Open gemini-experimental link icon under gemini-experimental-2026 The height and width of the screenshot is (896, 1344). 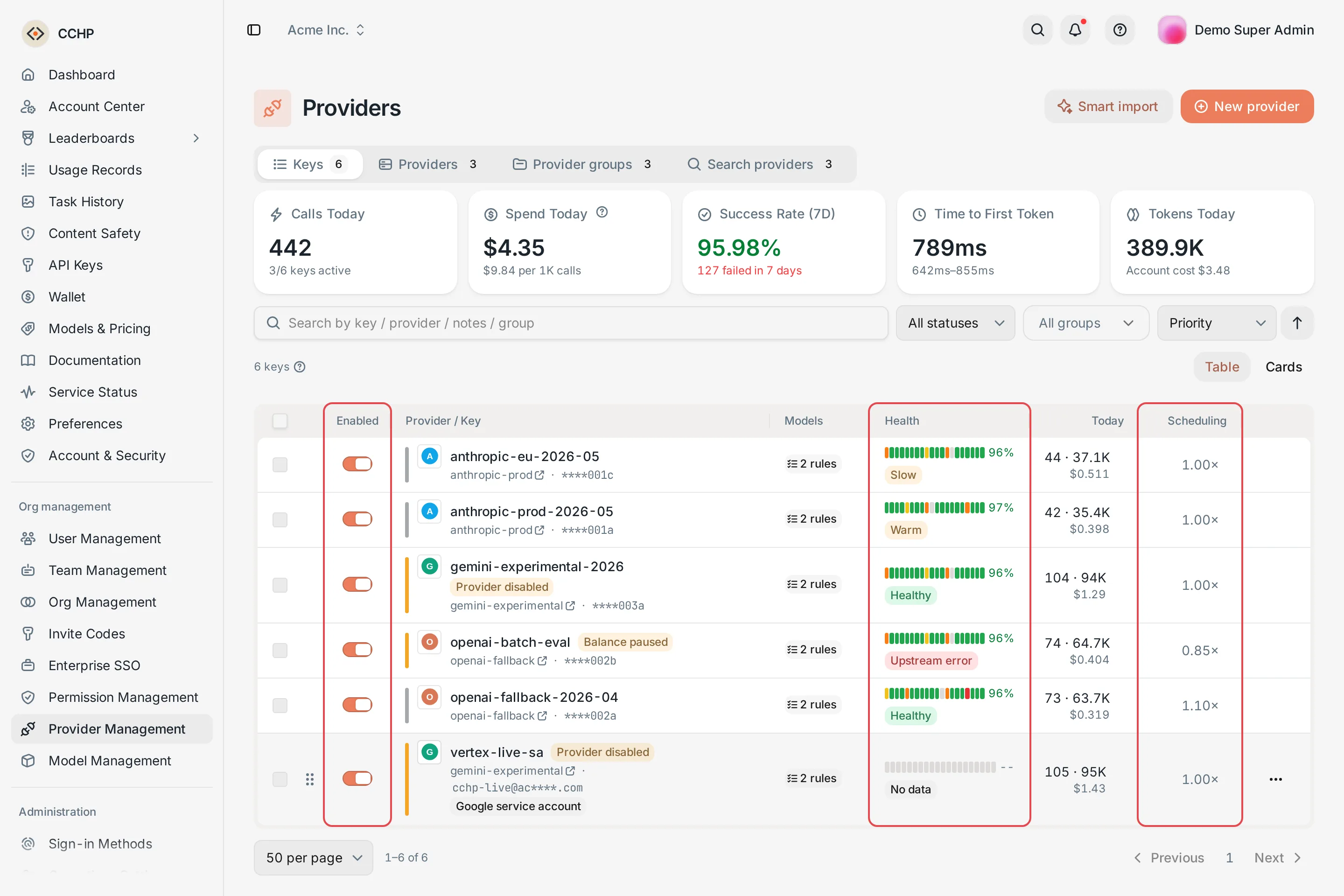click(570, 605)
